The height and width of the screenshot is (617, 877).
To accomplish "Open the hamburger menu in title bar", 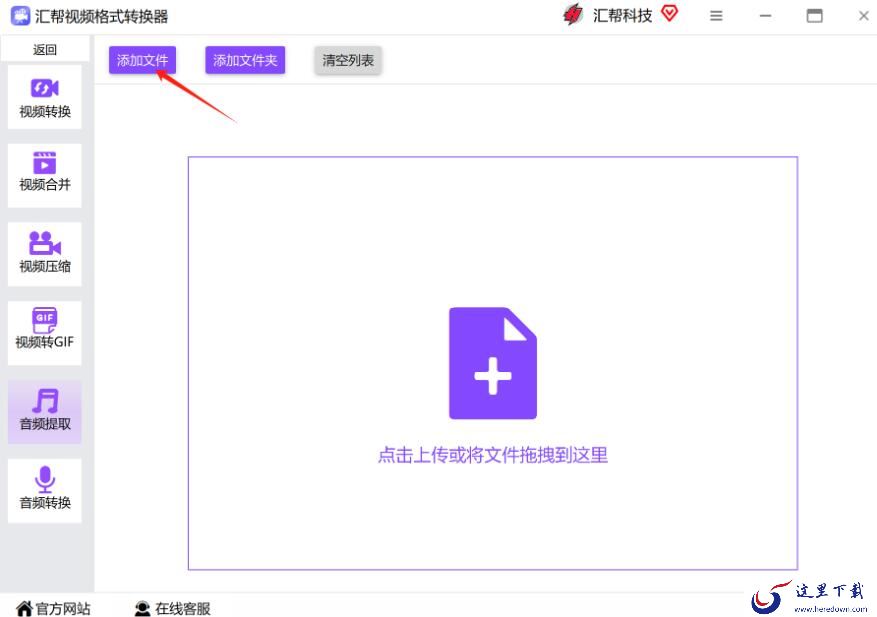I will pos(716,16).
